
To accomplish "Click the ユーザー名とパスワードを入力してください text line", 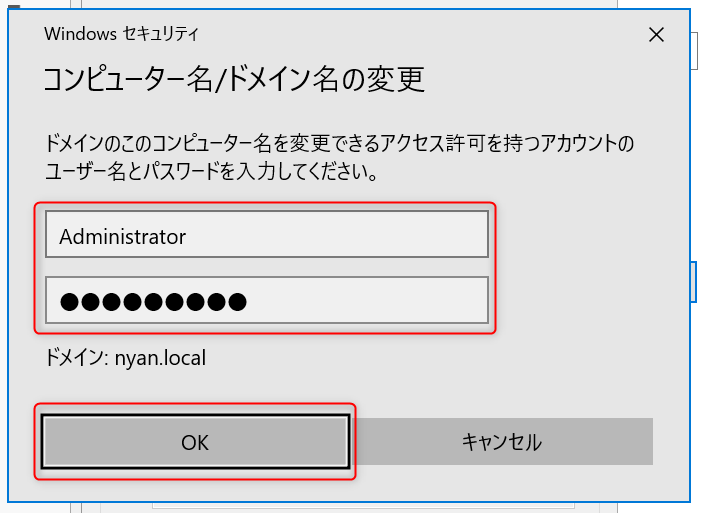I will [212, 172].
